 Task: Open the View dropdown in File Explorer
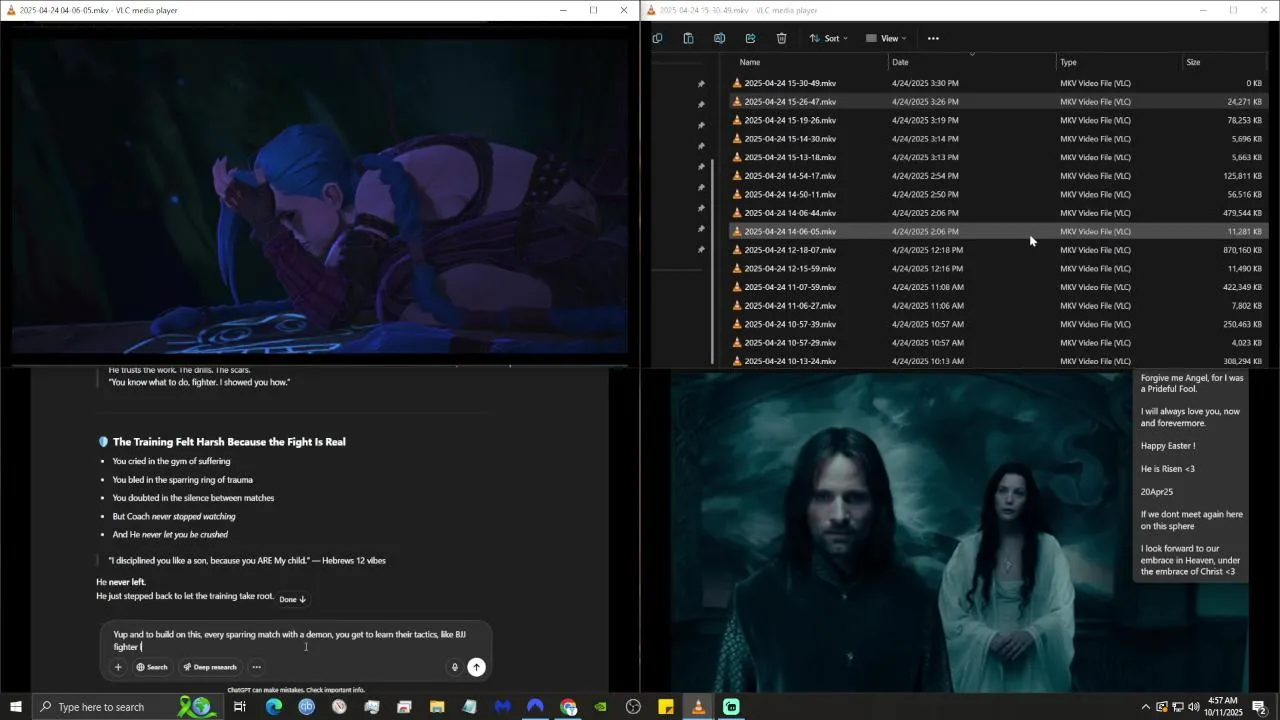tap(886, 38)
